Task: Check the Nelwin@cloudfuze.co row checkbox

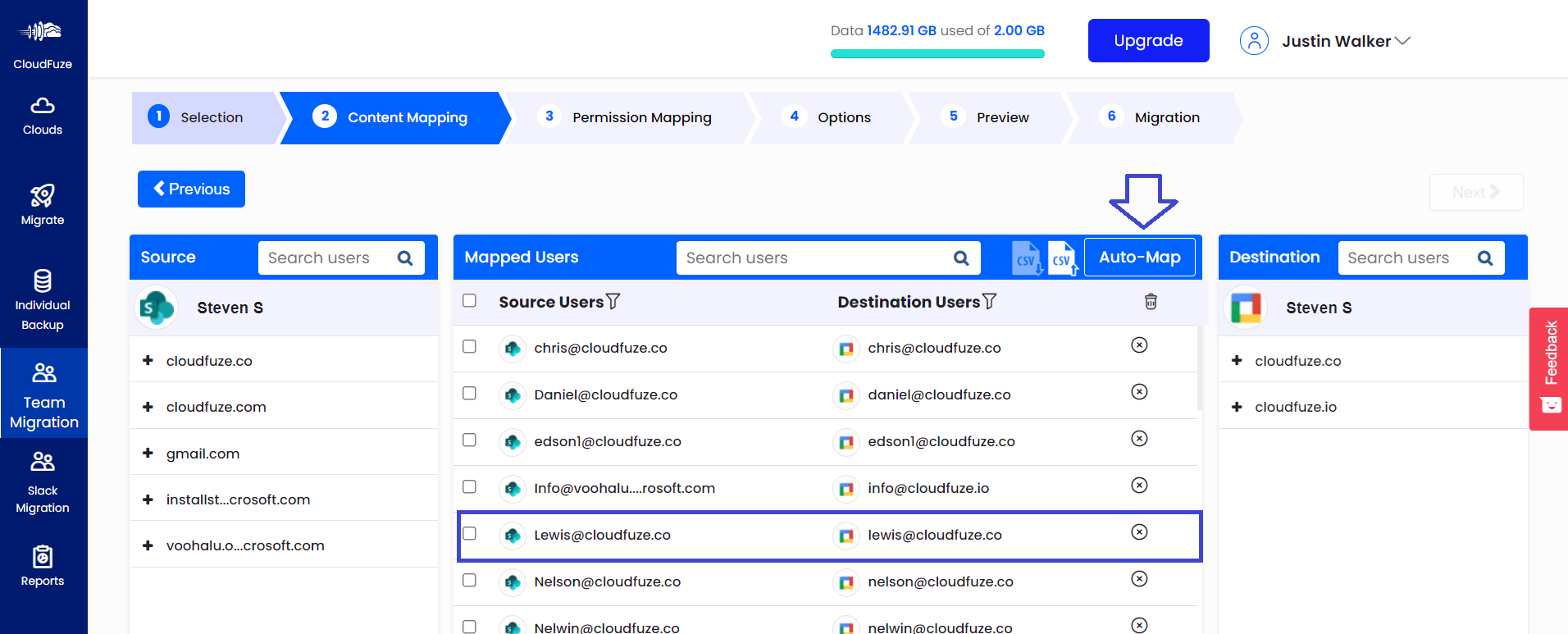Action: pyautogui.click(x=469, y=627)
